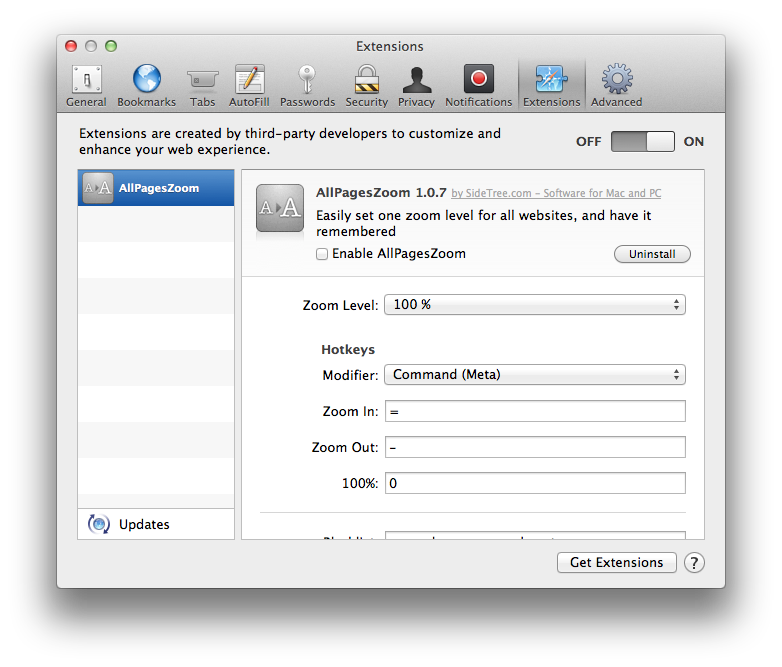Open the AutoFill pencil icon
The width and height of the screenshot is (782, 667).
[x=249, y=78]
